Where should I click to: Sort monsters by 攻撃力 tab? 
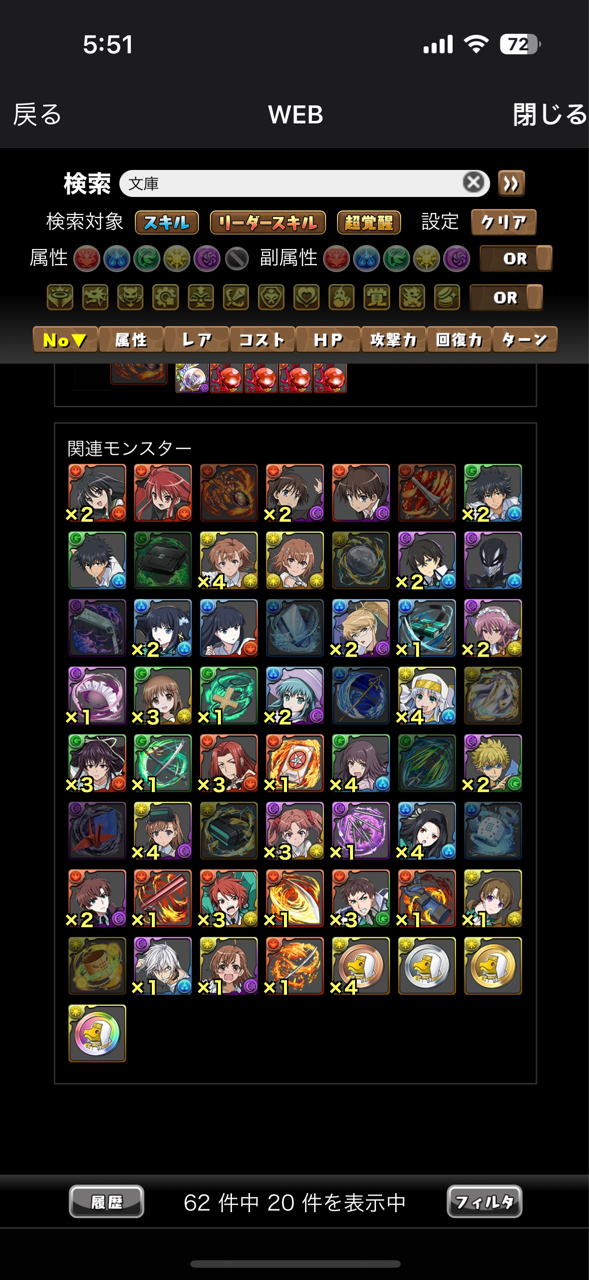pos(393,340)
